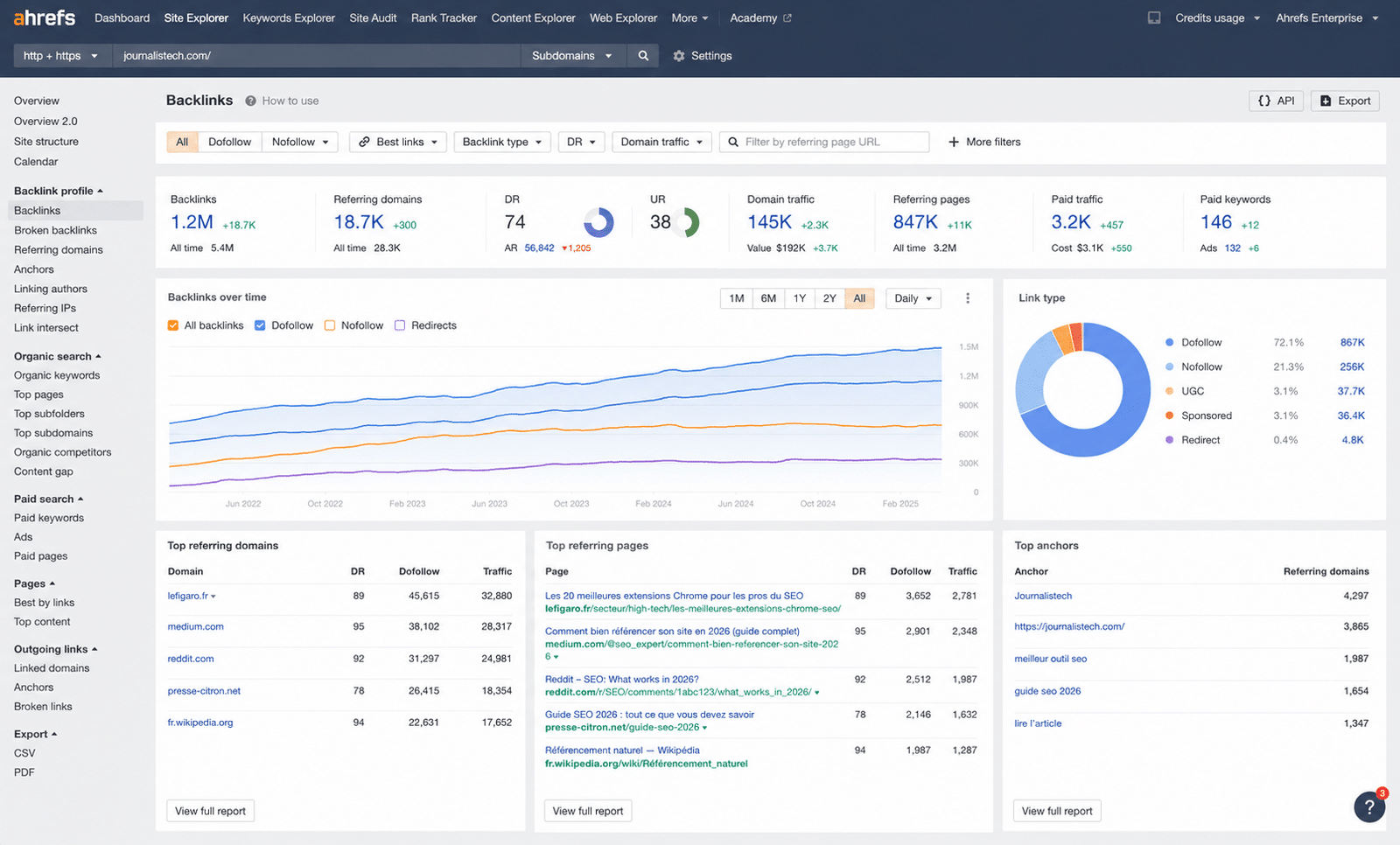Screen dimensions: 1400x845
Task: View full report for Top referring pages
Action: 588,811
